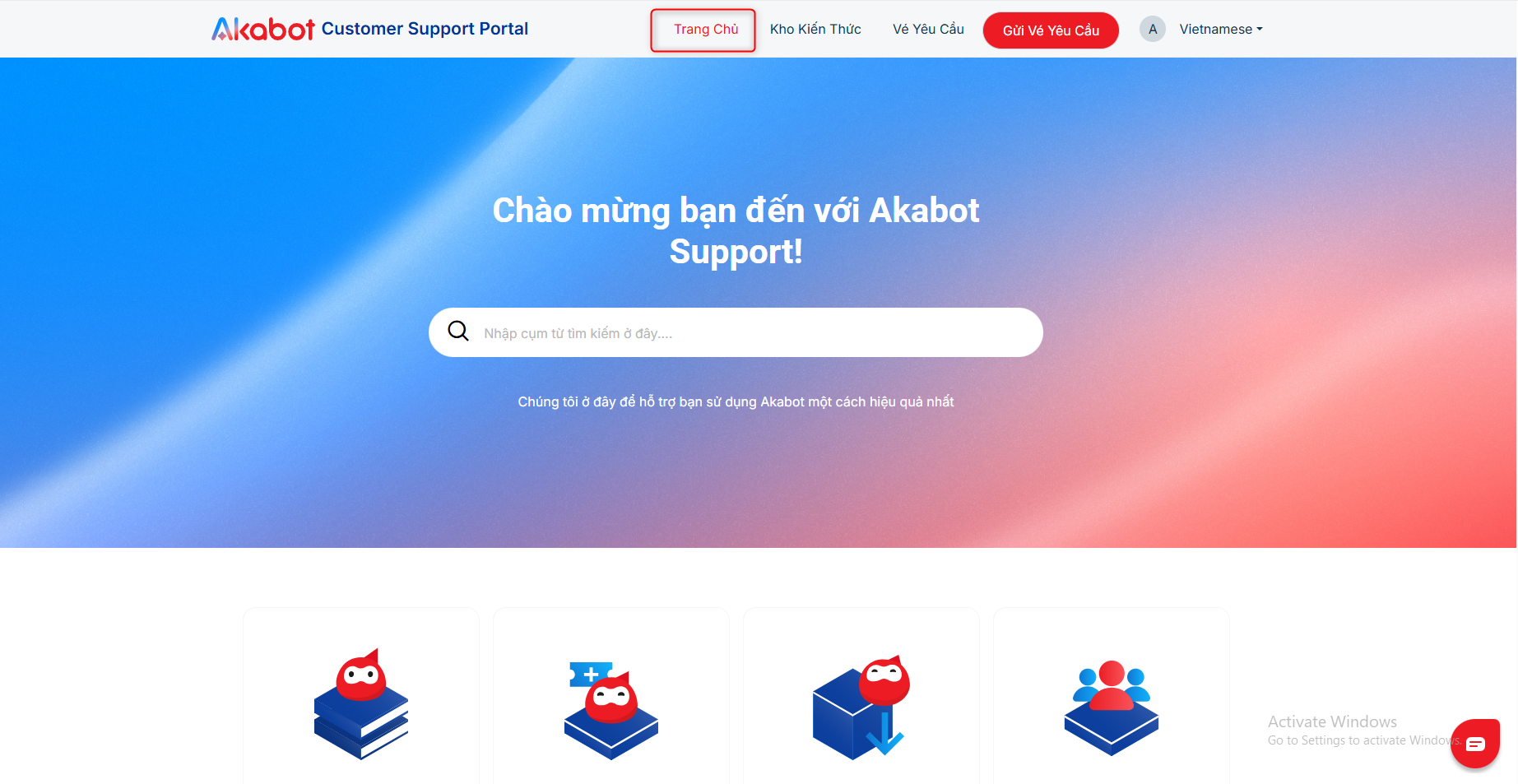Click the search magnifier icon
Screen dimensions: 1518x784
coord(458,332)
